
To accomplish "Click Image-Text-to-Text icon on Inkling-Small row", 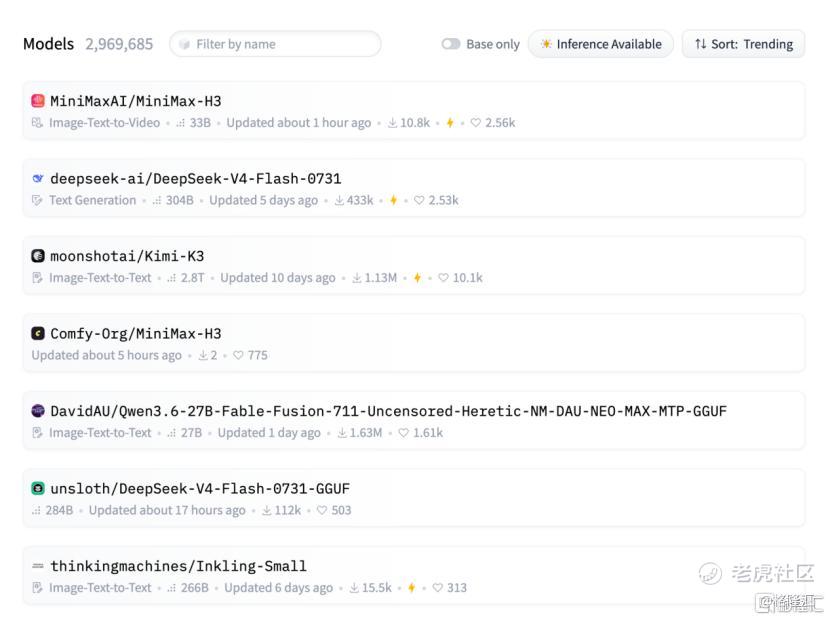I will pyautogui.click(x=37, y=588).
